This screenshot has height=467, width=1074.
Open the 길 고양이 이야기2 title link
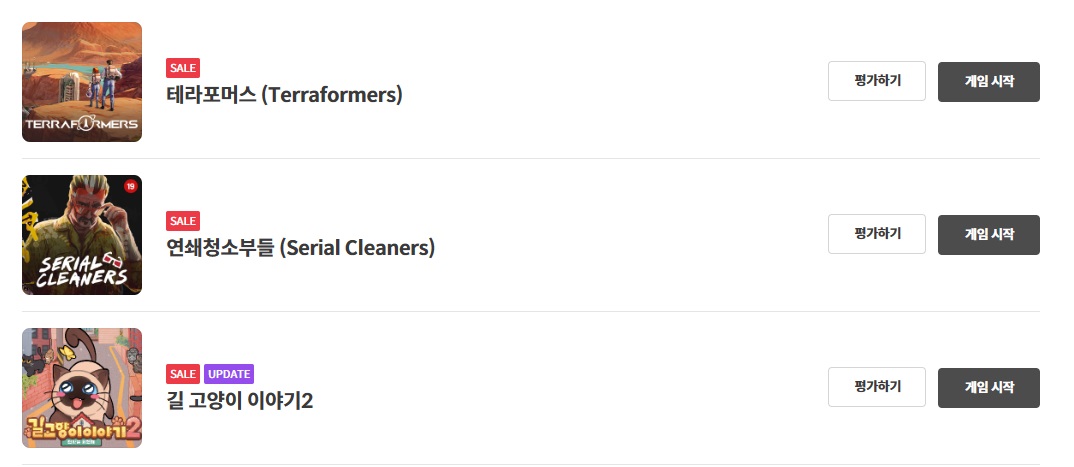240,401
